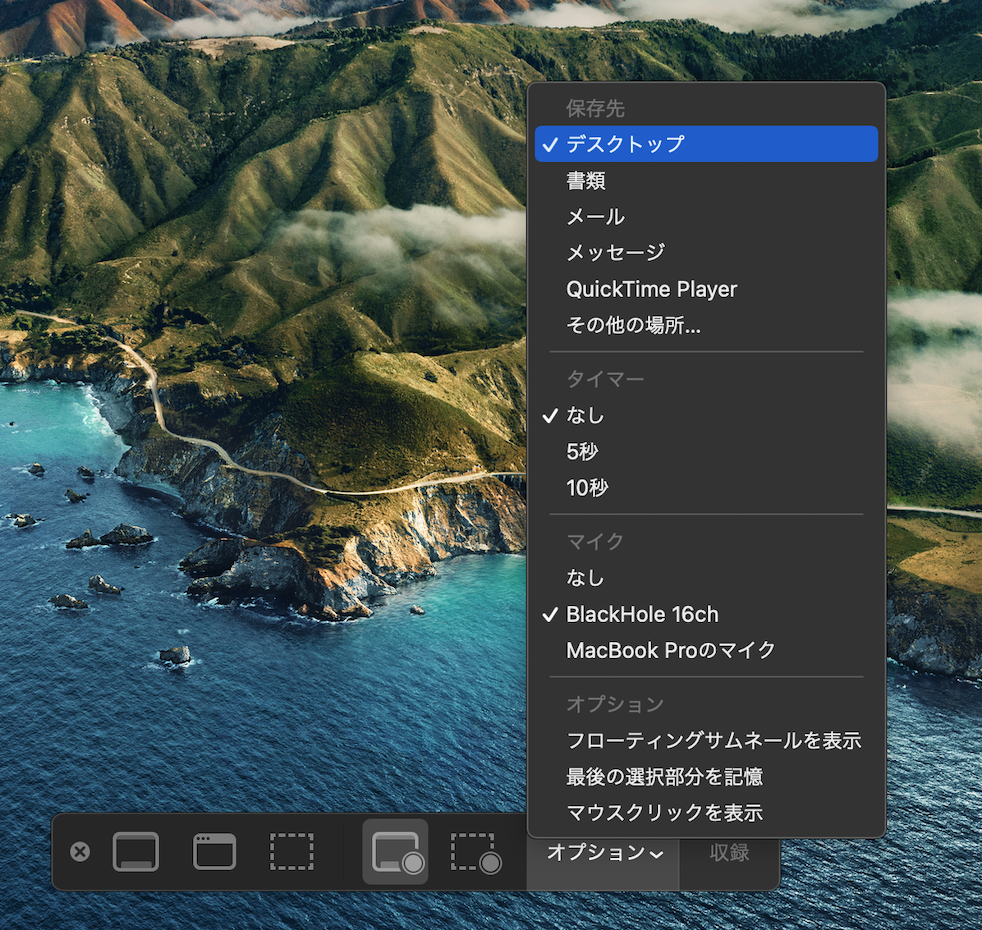982x930 pixels.
Task: Set timer to 5秒
Action: [x=582, y=452]
